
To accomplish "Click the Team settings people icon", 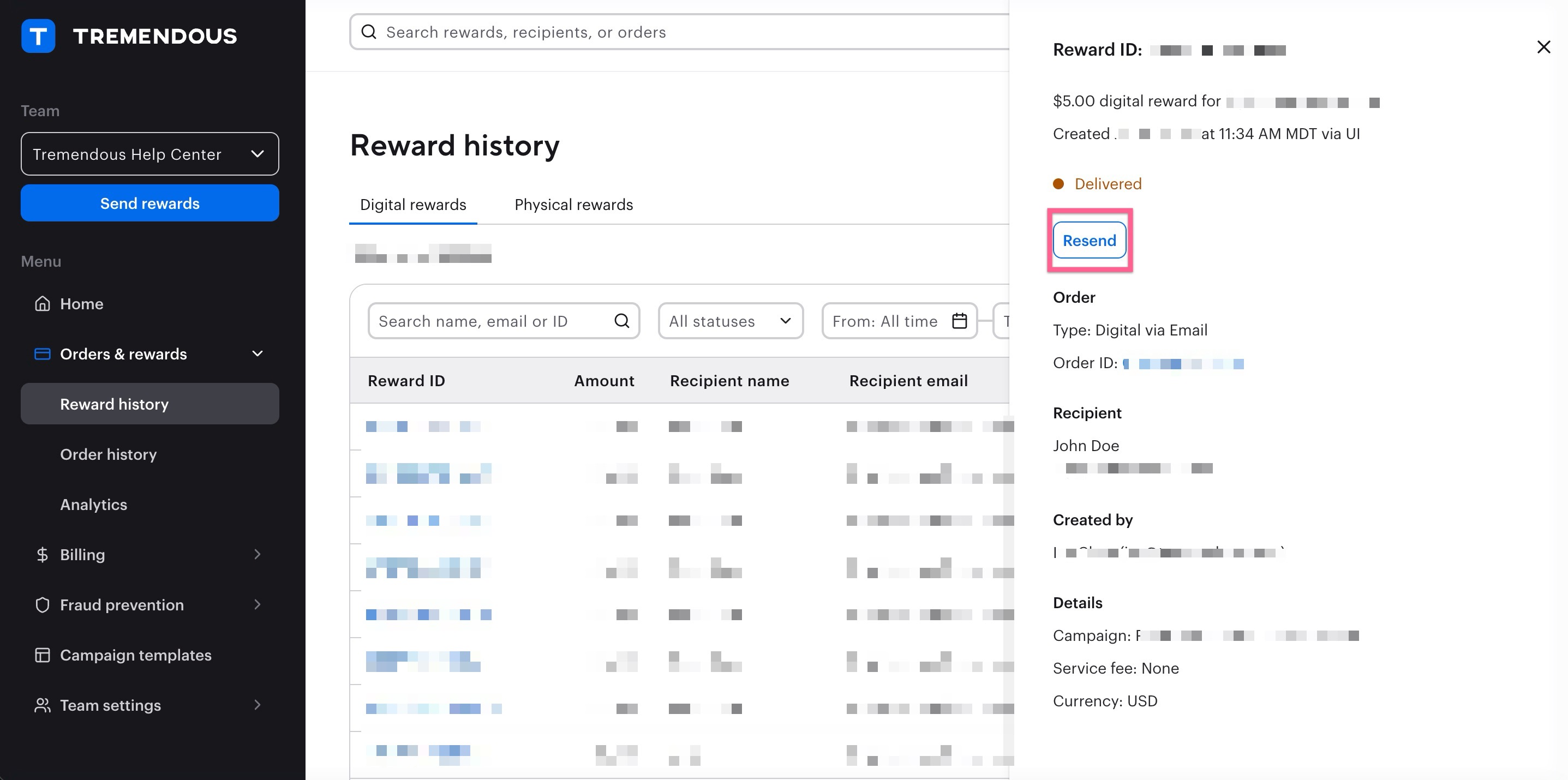I will (42, 705).
